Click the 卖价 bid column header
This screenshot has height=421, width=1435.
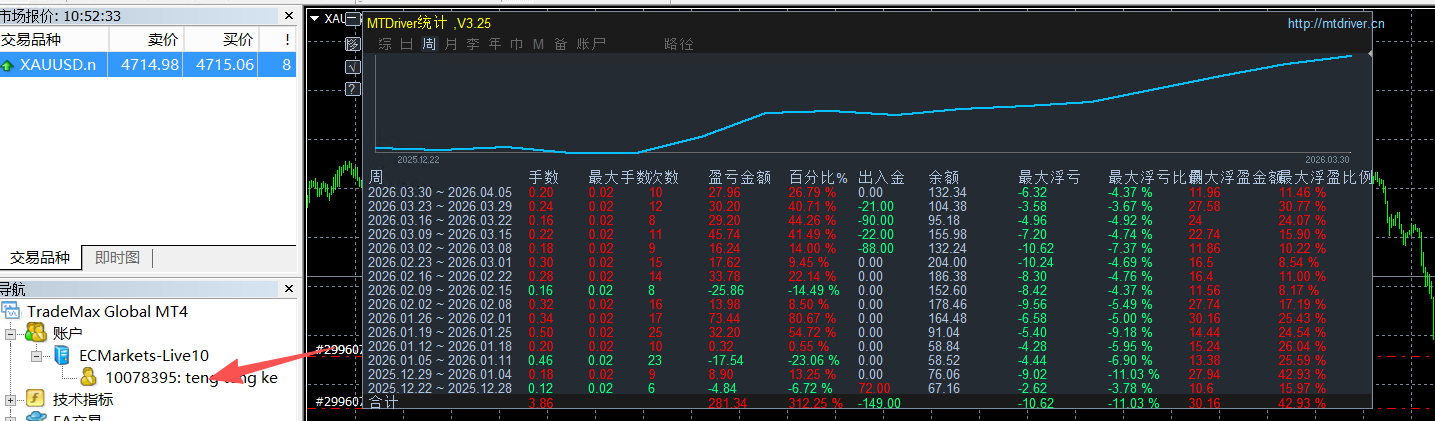tap(146, 39)
